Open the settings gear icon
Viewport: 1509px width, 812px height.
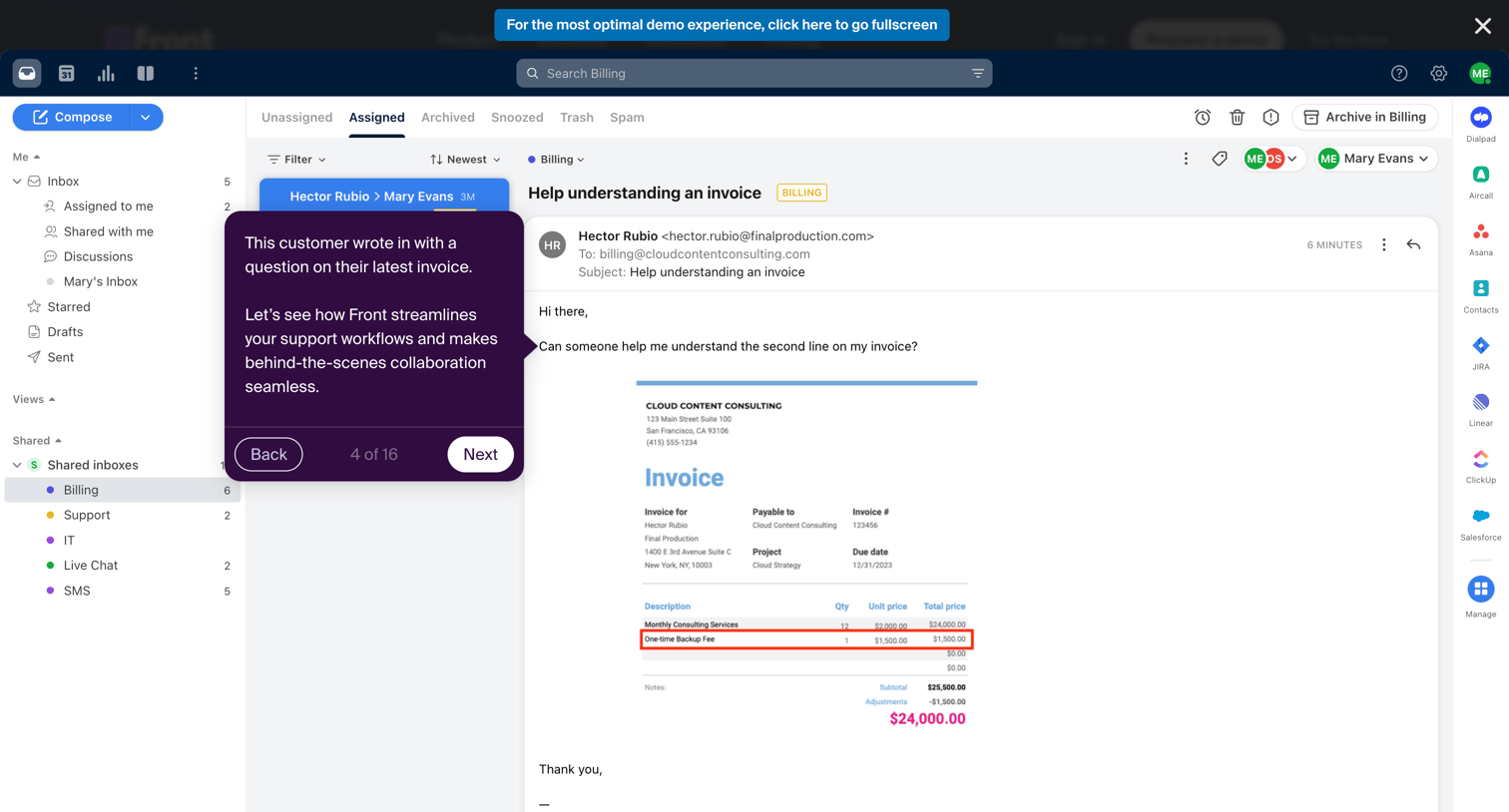[x=1438, y=73]
